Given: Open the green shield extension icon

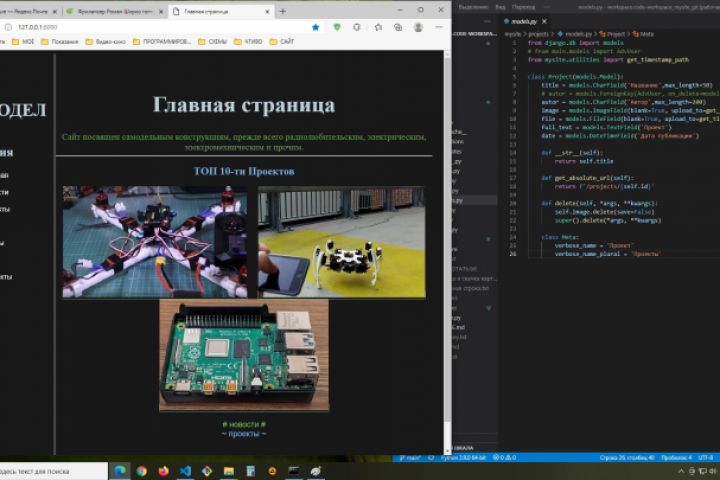Looking at the screenshot, I should (337, 27).
